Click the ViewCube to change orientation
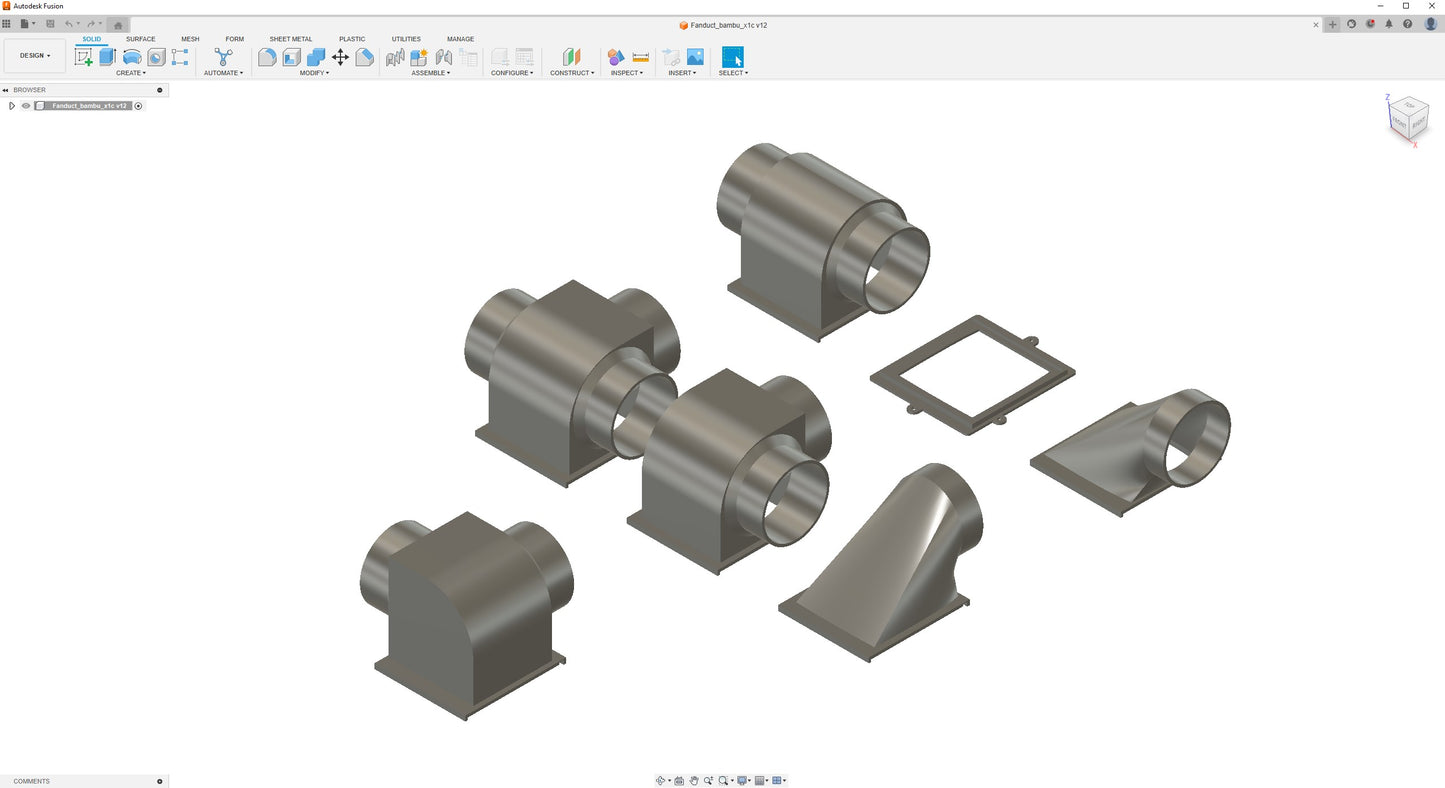The image size is (1445, 788). tap(1408, 118)
